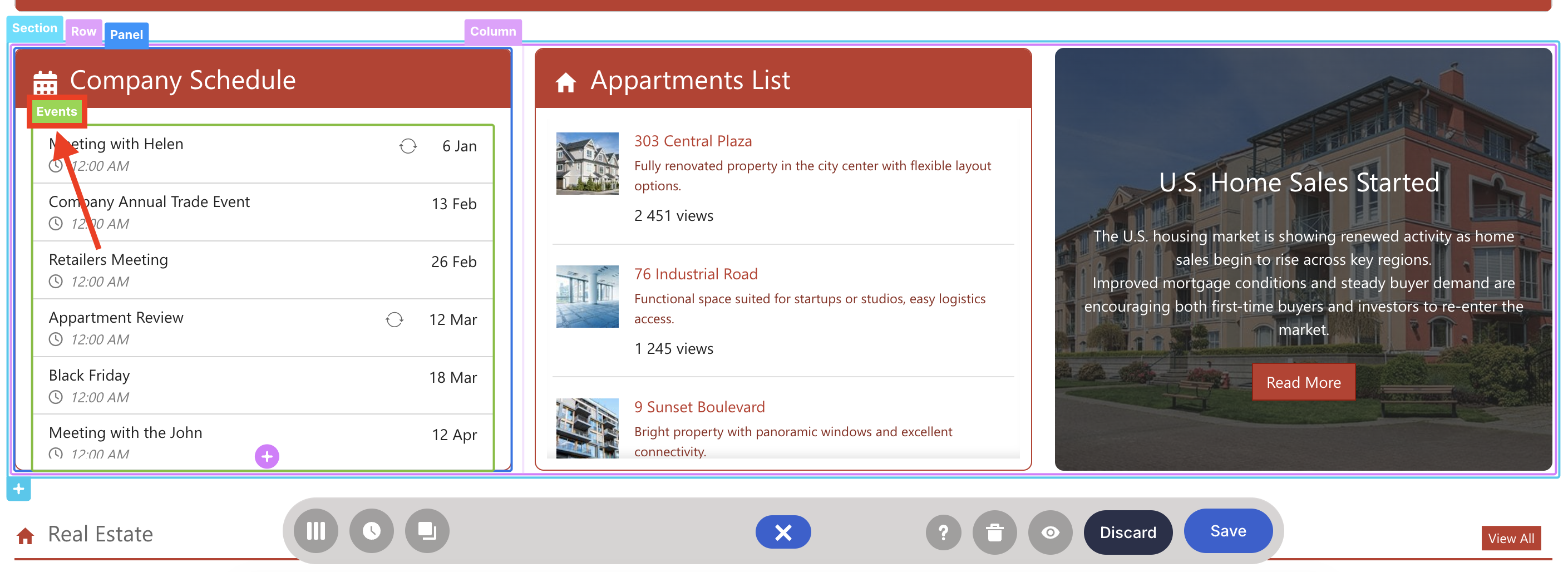Discard the changes
This screenshot has height=572, width=1568.
pos(1127,532)
